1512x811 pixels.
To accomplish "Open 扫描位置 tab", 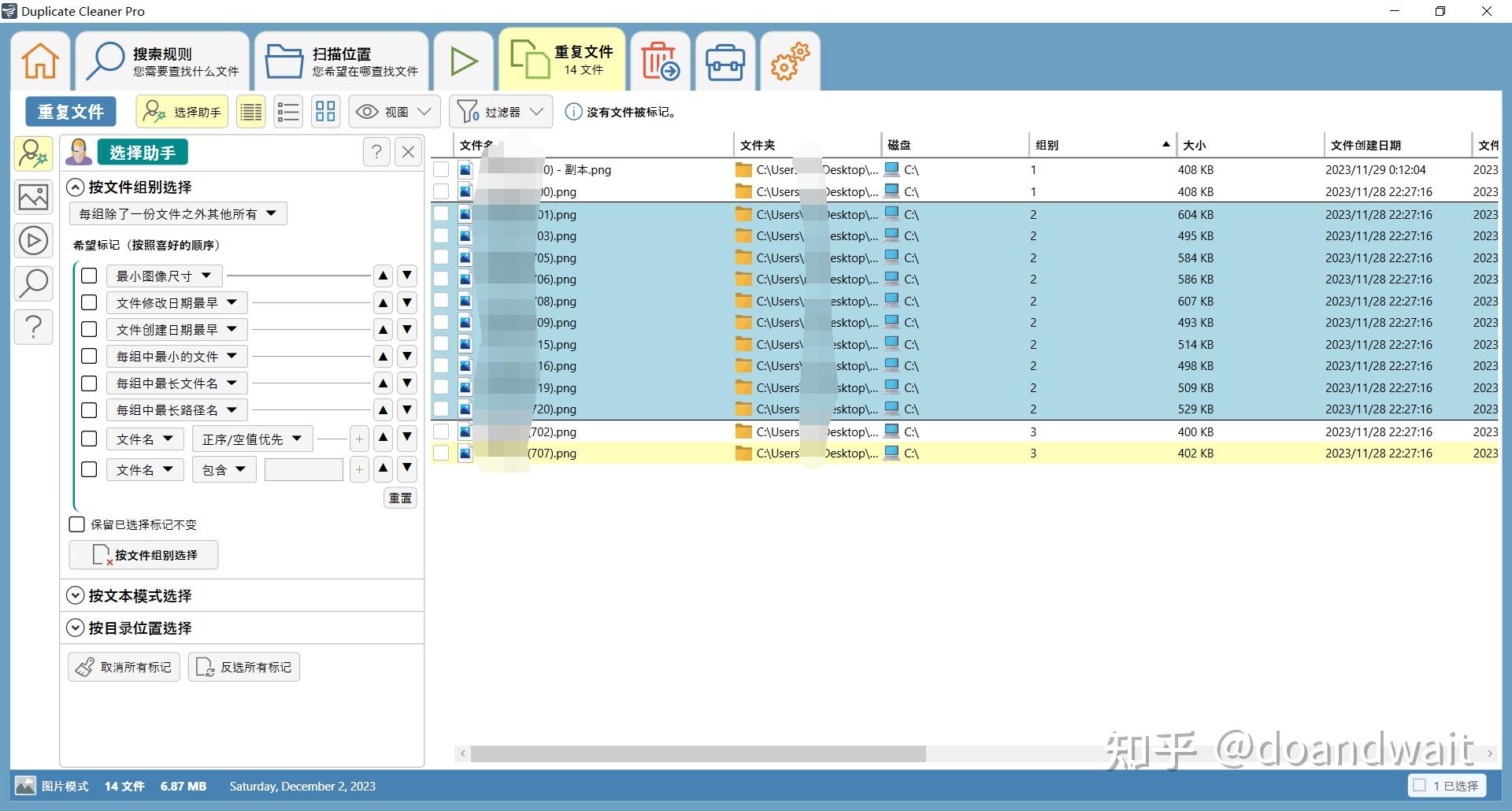I will [x=342, y=61].
